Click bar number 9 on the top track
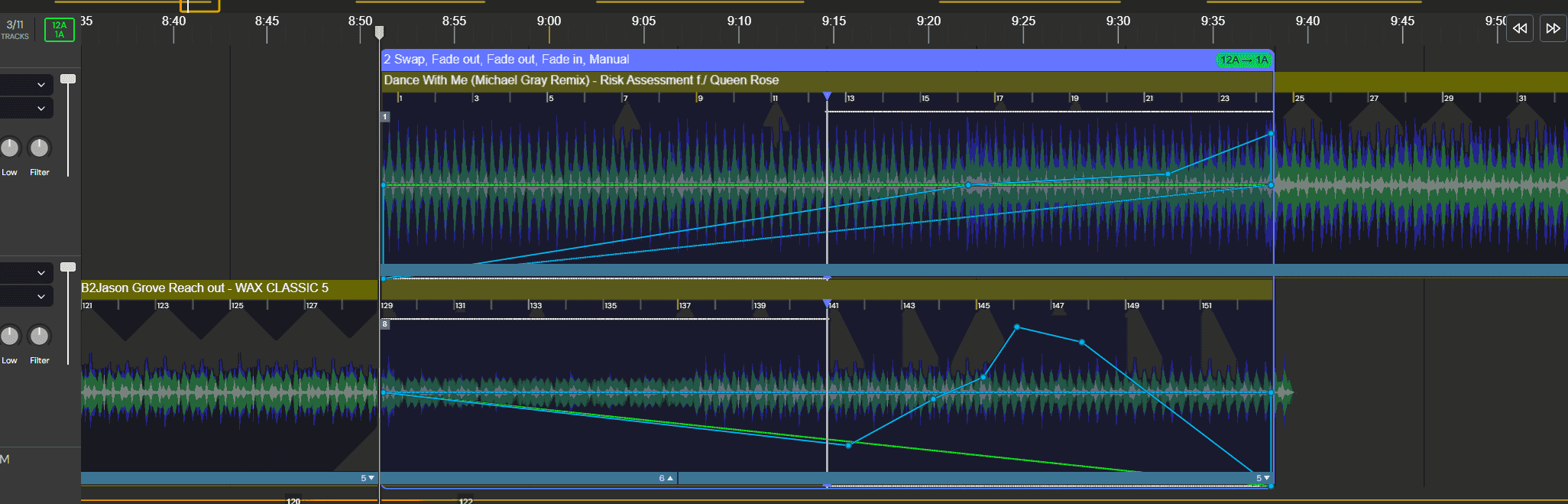The image size is (1568, 504). tap(701, 98)
